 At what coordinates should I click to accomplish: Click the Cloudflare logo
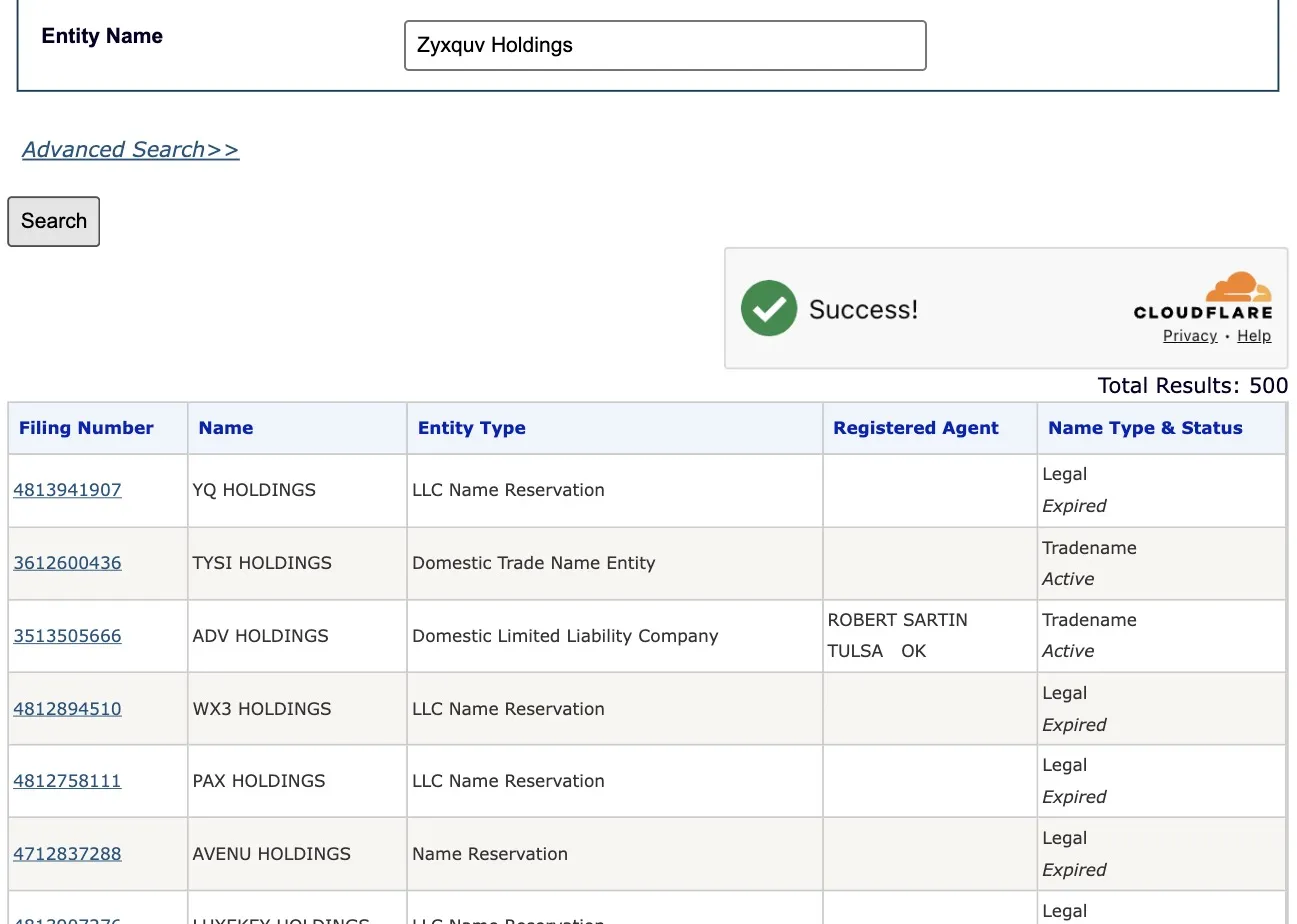point(1202,296)
